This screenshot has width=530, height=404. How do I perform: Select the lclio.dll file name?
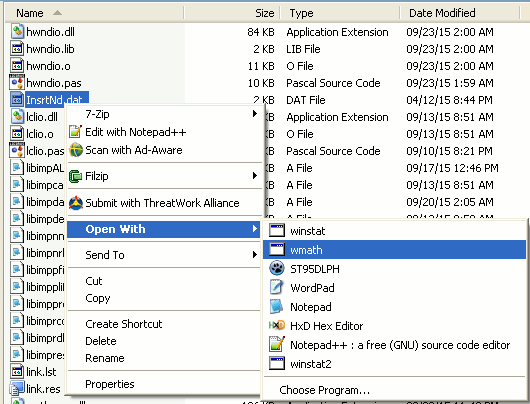[x=42, y=117]
